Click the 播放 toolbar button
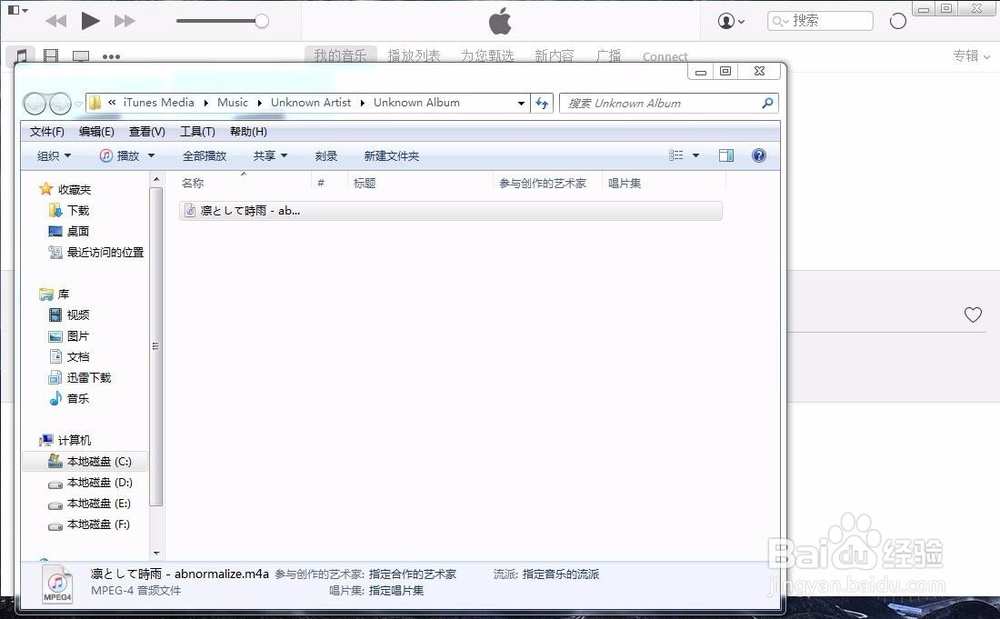This screenshot has width=1000, height=619. coord(119,156)
